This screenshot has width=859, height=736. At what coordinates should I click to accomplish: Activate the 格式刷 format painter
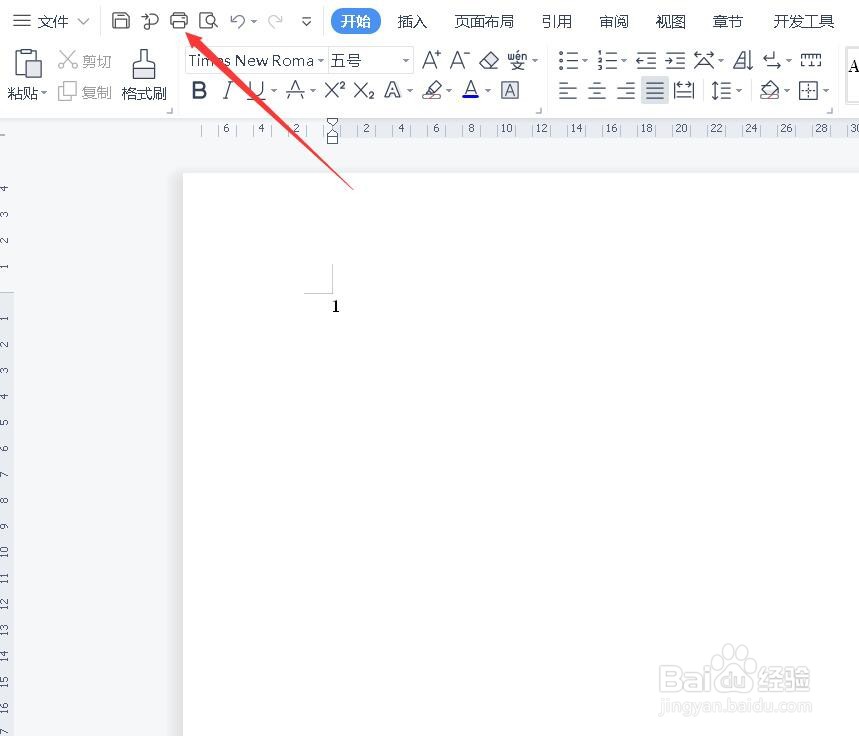click(x=144, y=75)
